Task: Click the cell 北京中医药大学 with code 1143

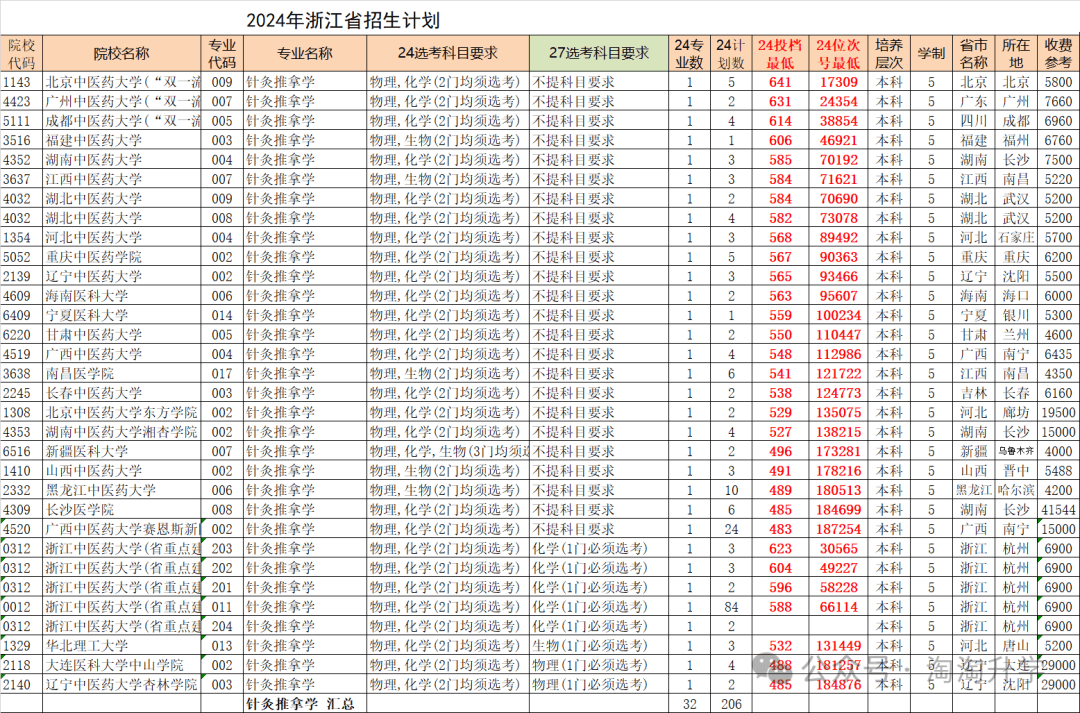Action: pyautogui.click(x=122, y=82)
